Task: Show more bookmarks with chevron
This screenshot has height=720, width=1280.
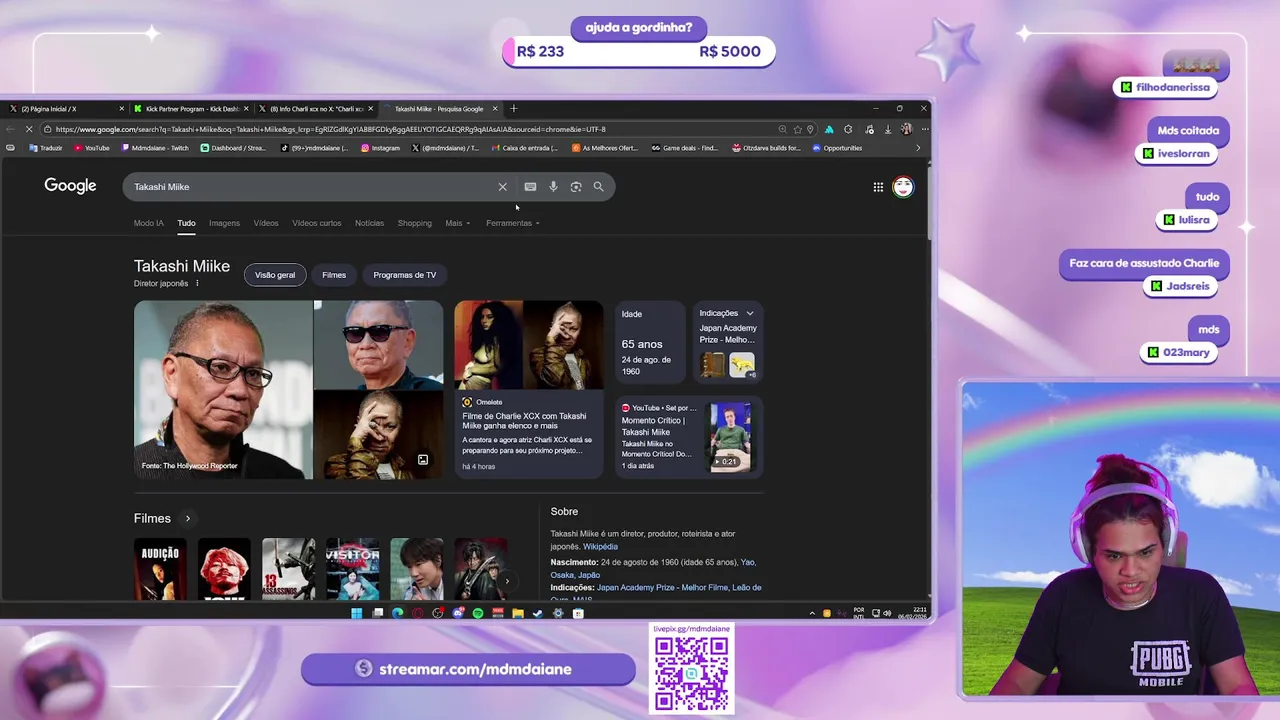Action: [918, 148]
